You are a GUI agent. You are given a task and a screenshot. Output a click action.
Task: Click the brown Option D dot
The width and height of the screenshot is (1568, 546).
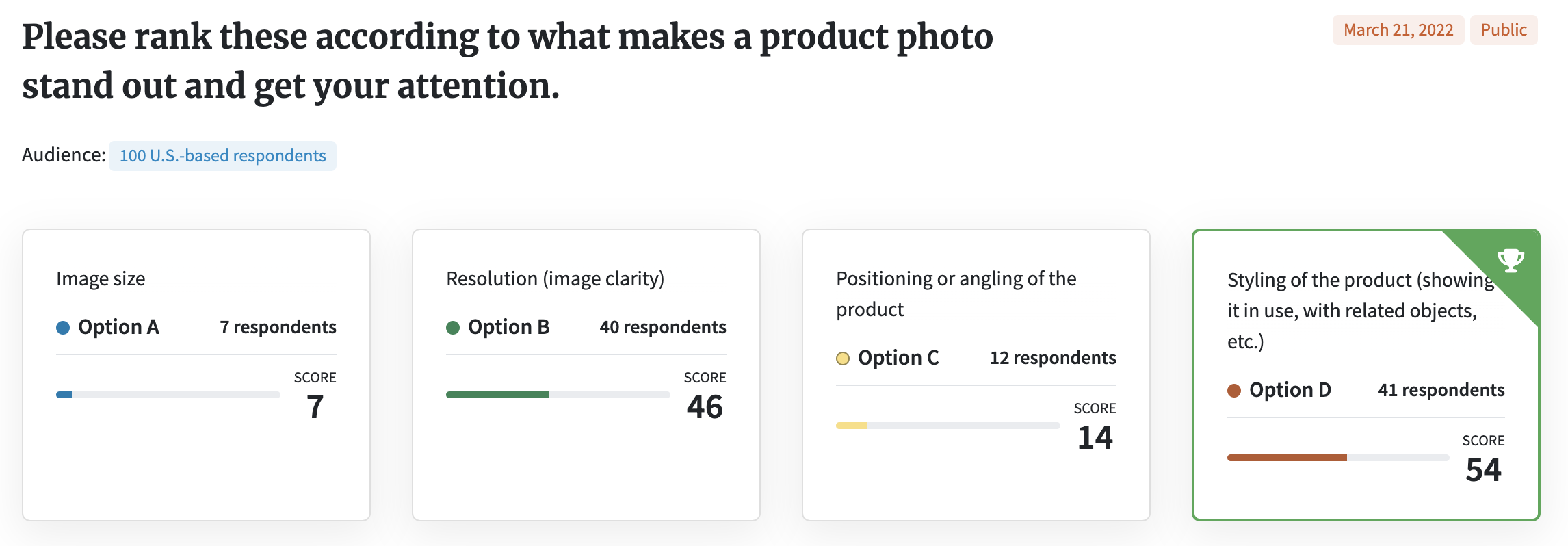(1234, 391)
